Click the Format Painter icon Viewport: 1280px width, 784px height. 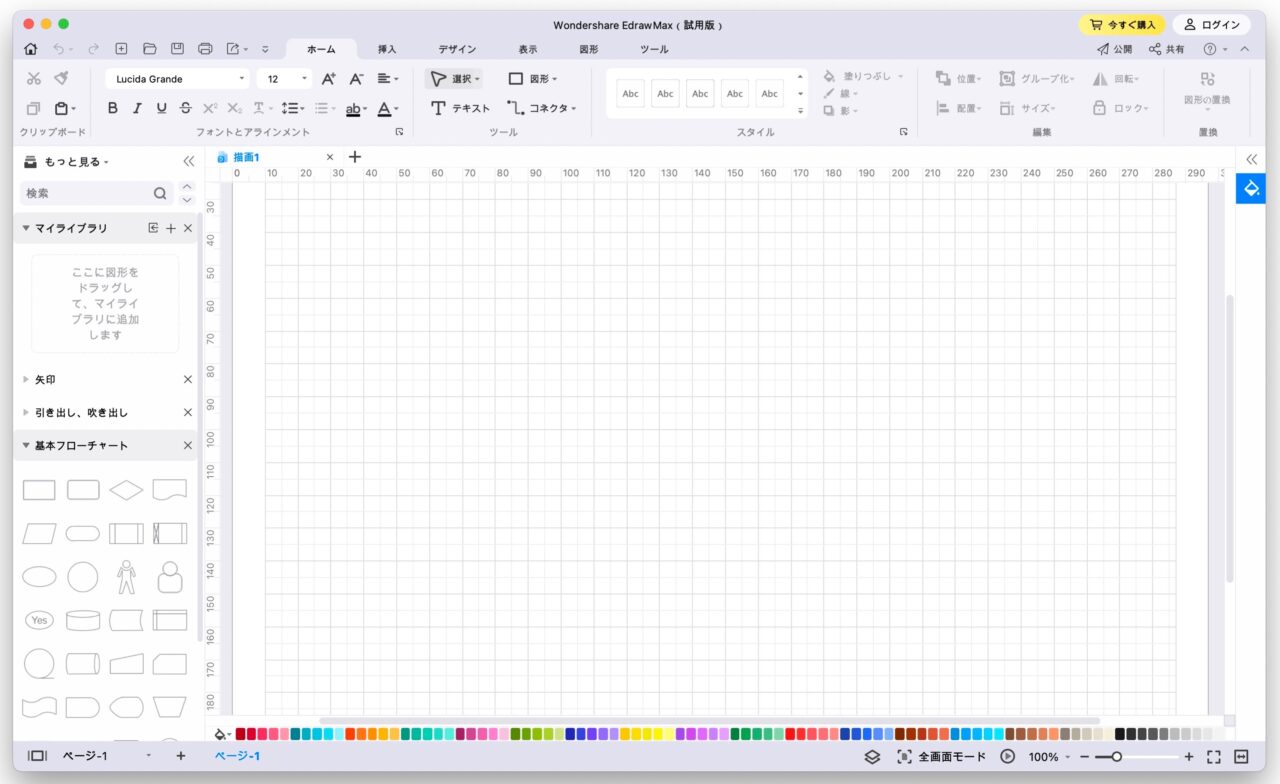coord(61,78)
